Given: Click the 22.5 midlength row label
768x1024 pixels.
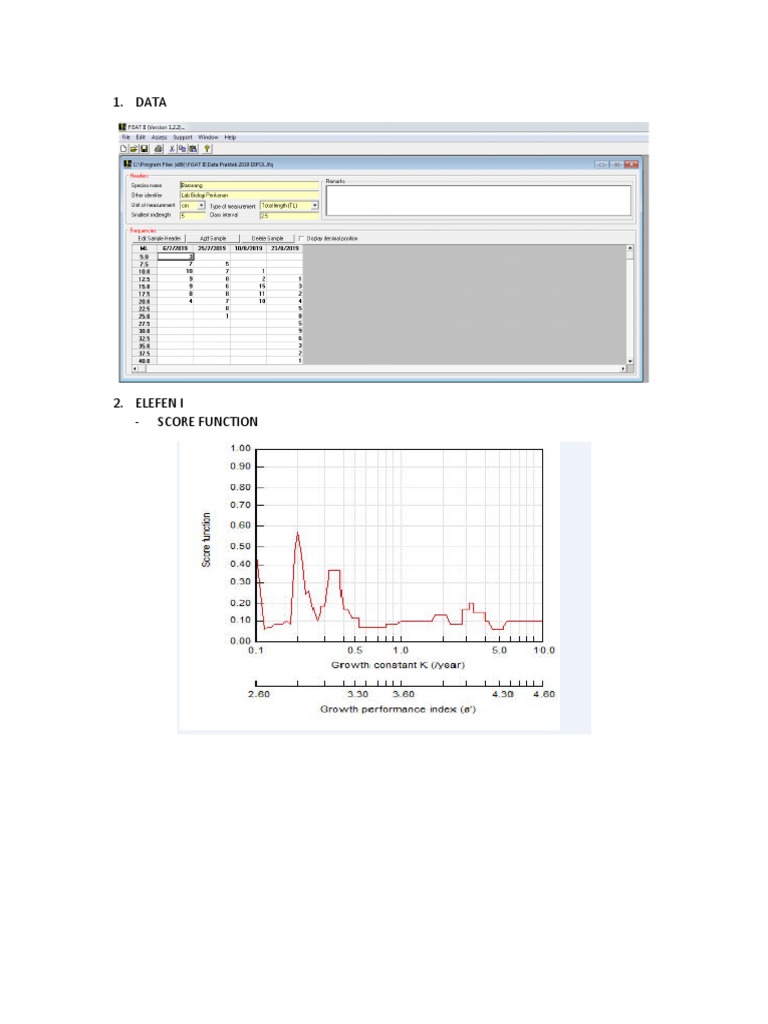Looking at the screenshot, I should point(144,309).
